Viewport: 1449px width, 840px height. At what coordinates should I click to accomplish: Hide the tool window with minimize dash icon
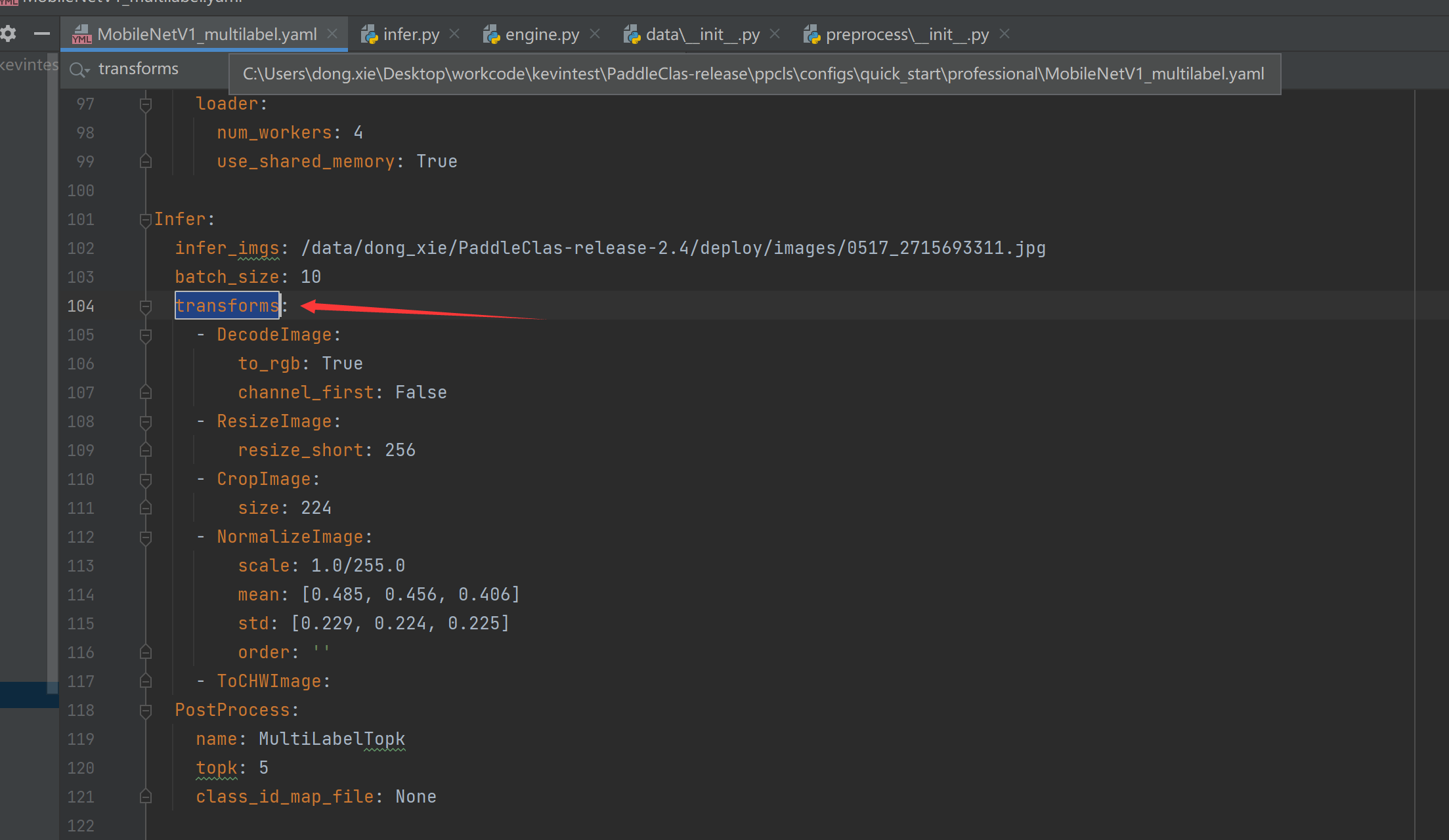[x=42, y=33]
